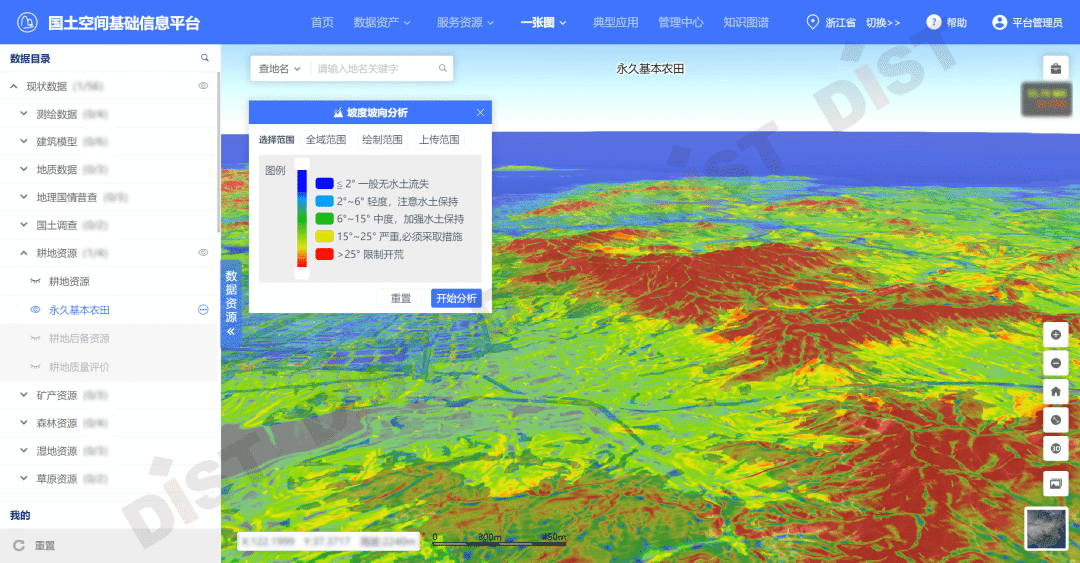Click 切换>> to switch region

click(883, 22)
